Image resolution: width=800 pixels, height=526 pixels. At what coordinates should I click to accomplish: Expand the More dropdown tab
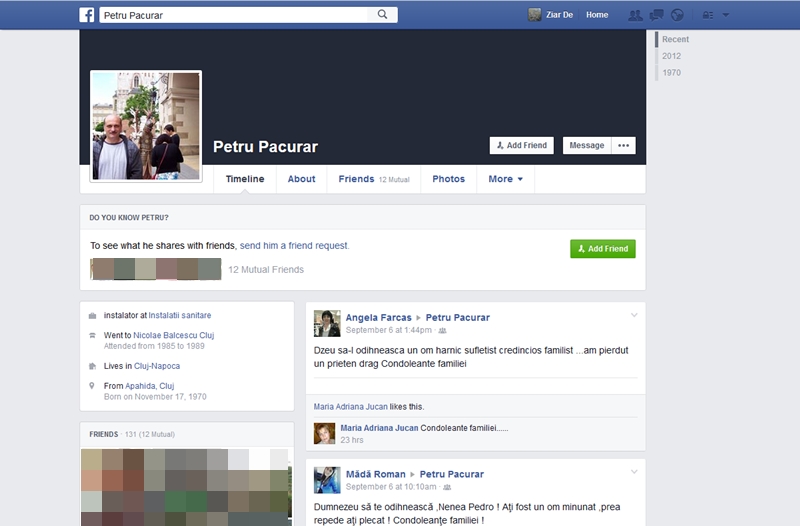(505, 179)
